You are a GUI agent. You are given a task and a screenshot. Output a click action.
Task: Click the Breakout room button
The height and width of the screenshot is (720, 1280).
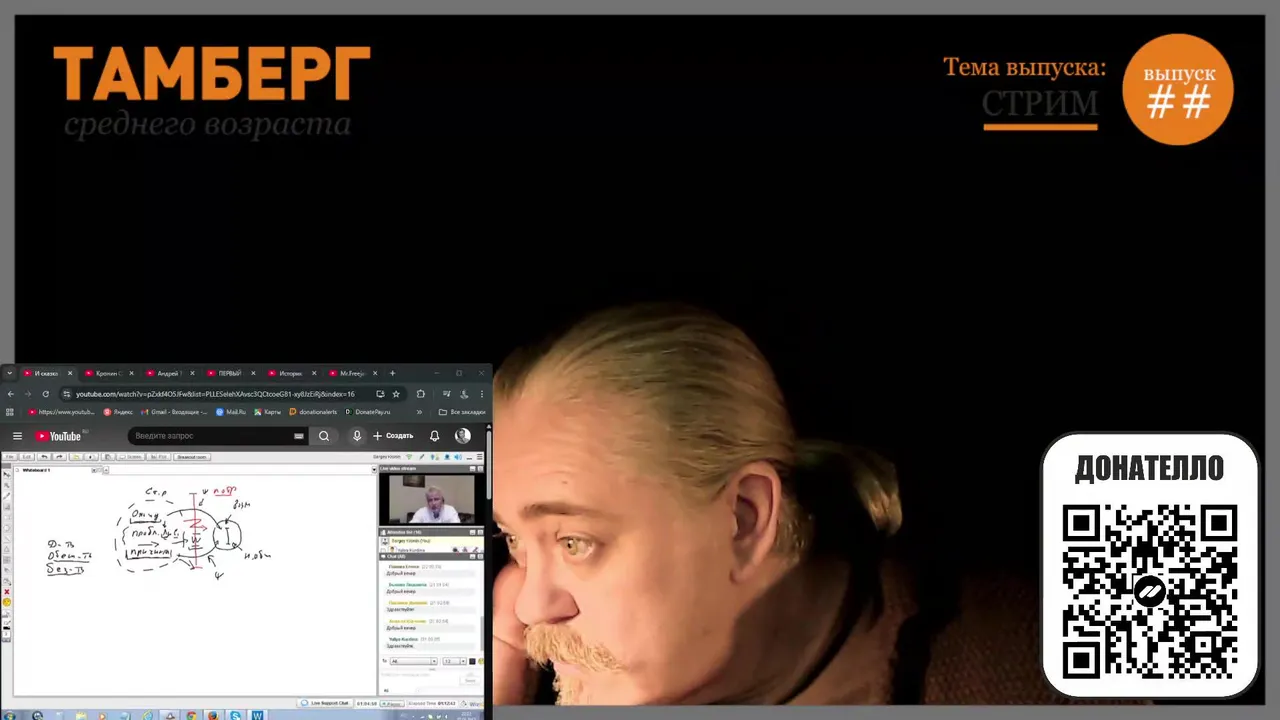point(192,457)
